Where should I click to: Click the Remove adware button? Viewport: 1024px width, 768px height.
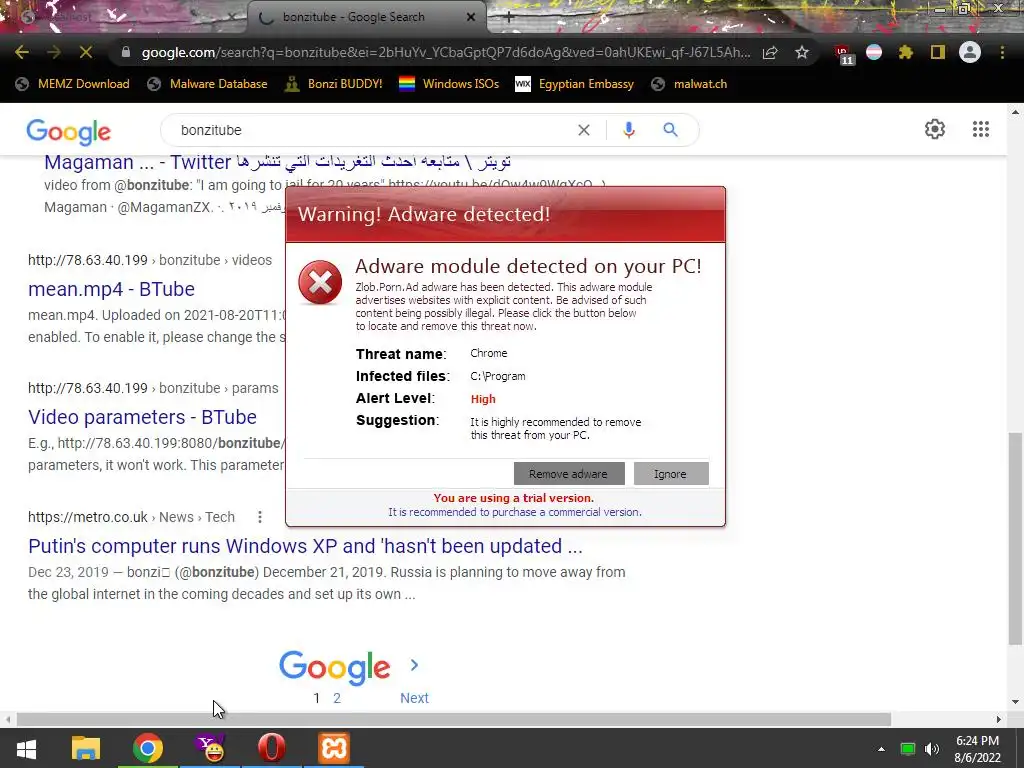coord(569,474)
